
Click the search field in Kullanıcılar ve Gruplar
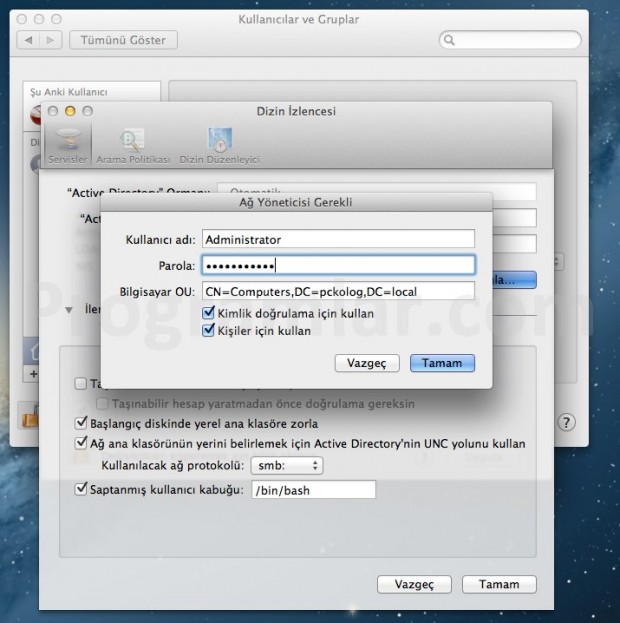(x=510, y=40)
